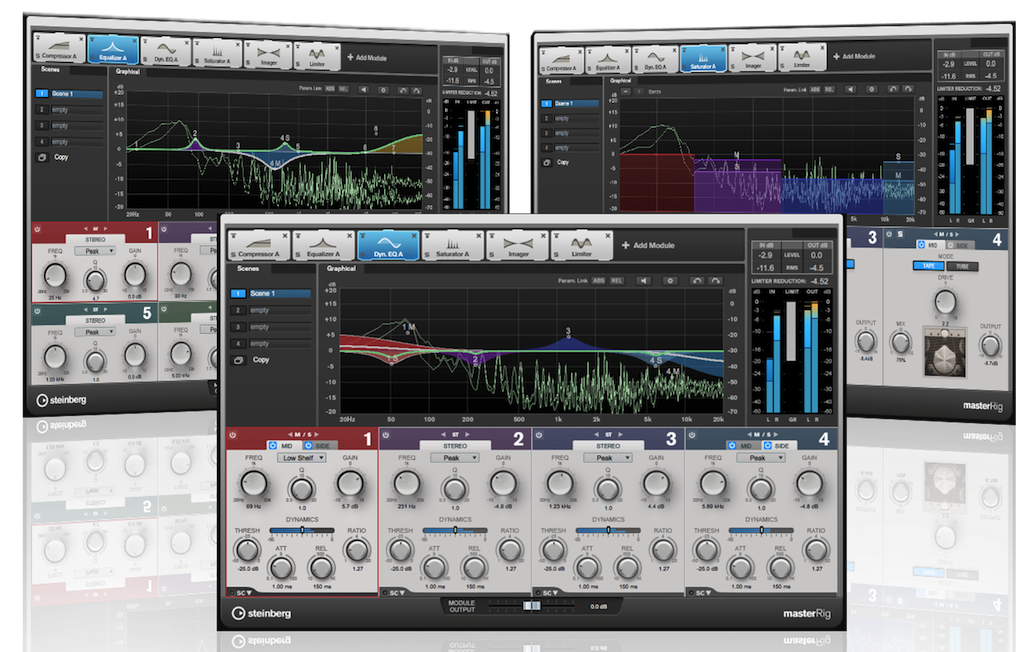The width and height of the screenshot is (1024, 652).
Task: Click band 2 RATIO knob
Action: click(510, 550)
